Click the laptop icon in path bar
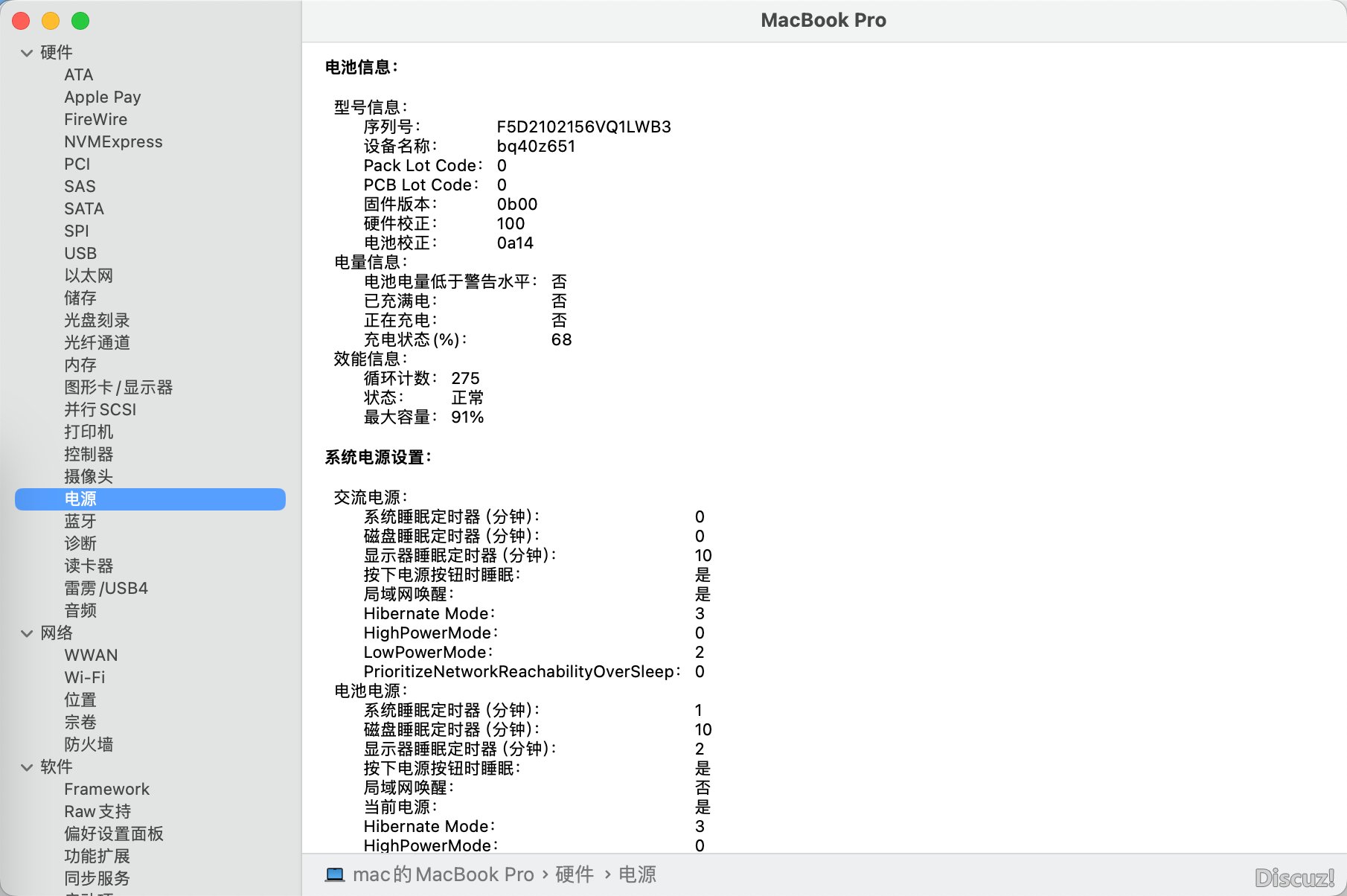 pos(335,875)
